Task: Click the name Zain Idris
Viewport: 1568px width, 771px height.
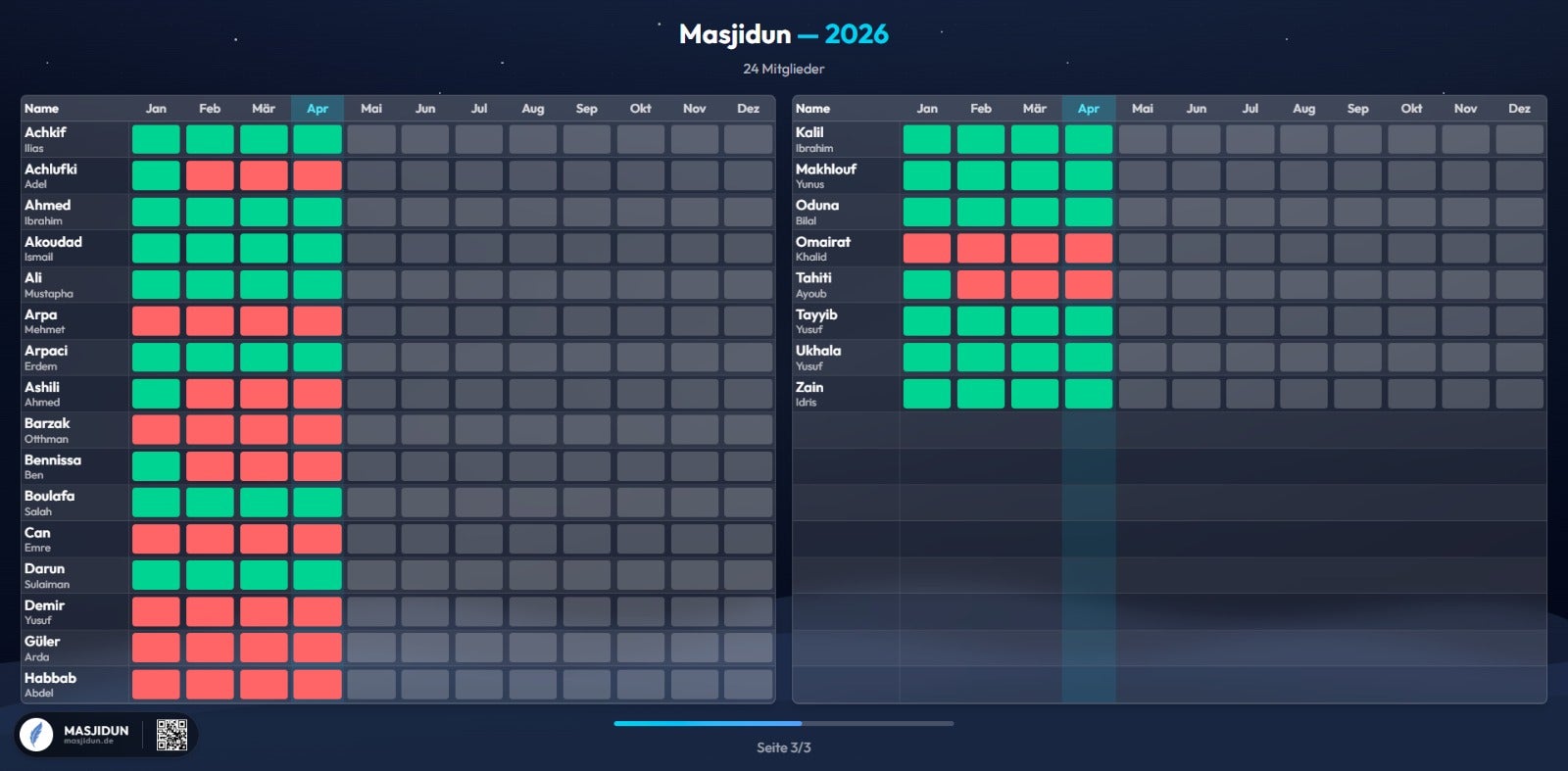Action: tap(809, 394)
